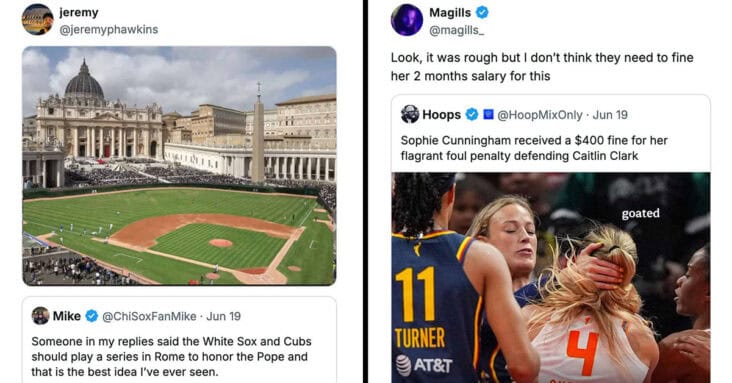The height and width of the screenshot is (383, 732).
Task: Click the Hoops account avatar
Action: pyautogui.click(x=410, y=114)
